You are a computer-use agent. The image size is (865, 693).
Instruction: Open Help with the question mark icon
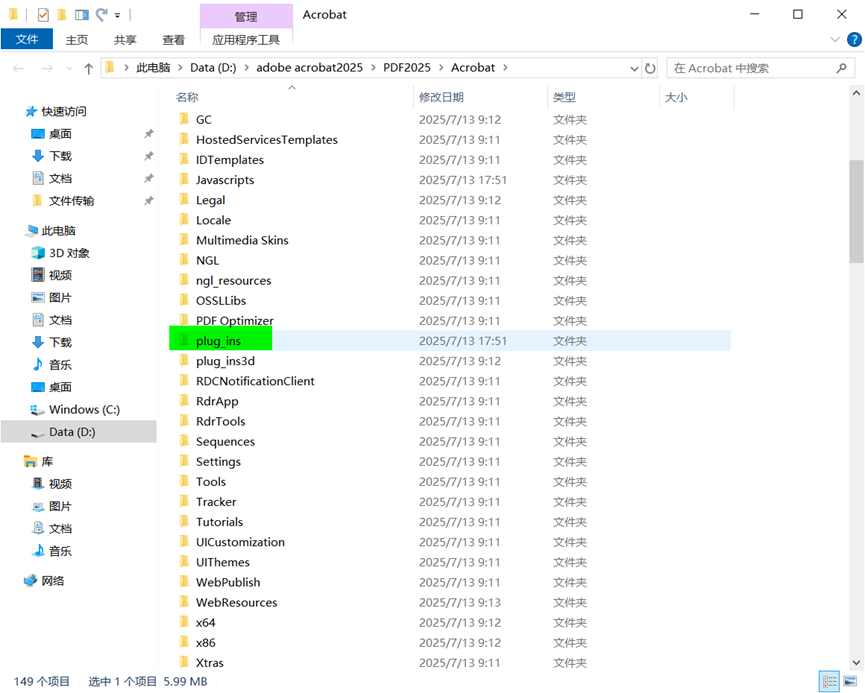point(854,40)
